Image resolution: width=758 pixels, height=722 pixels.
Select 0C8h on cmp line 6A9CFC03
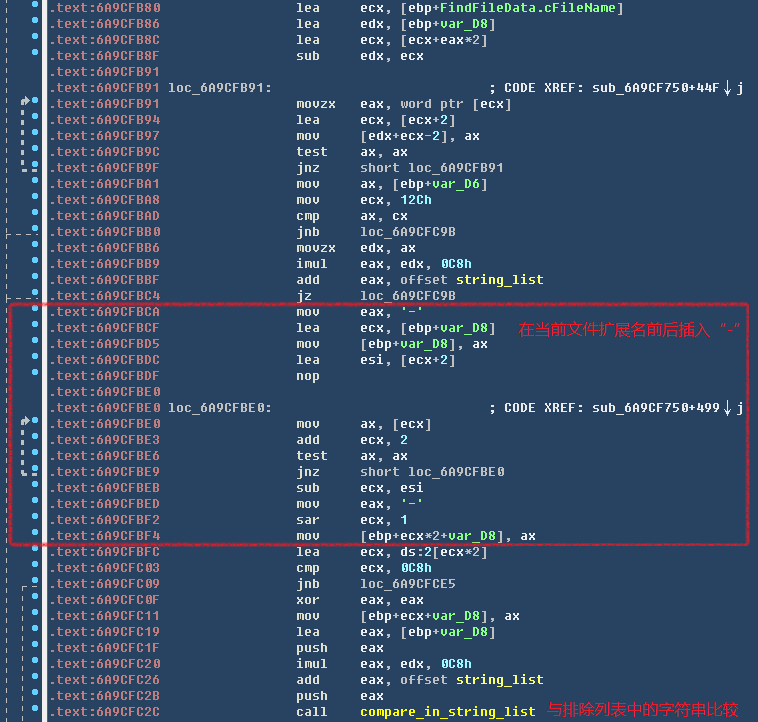416,567
